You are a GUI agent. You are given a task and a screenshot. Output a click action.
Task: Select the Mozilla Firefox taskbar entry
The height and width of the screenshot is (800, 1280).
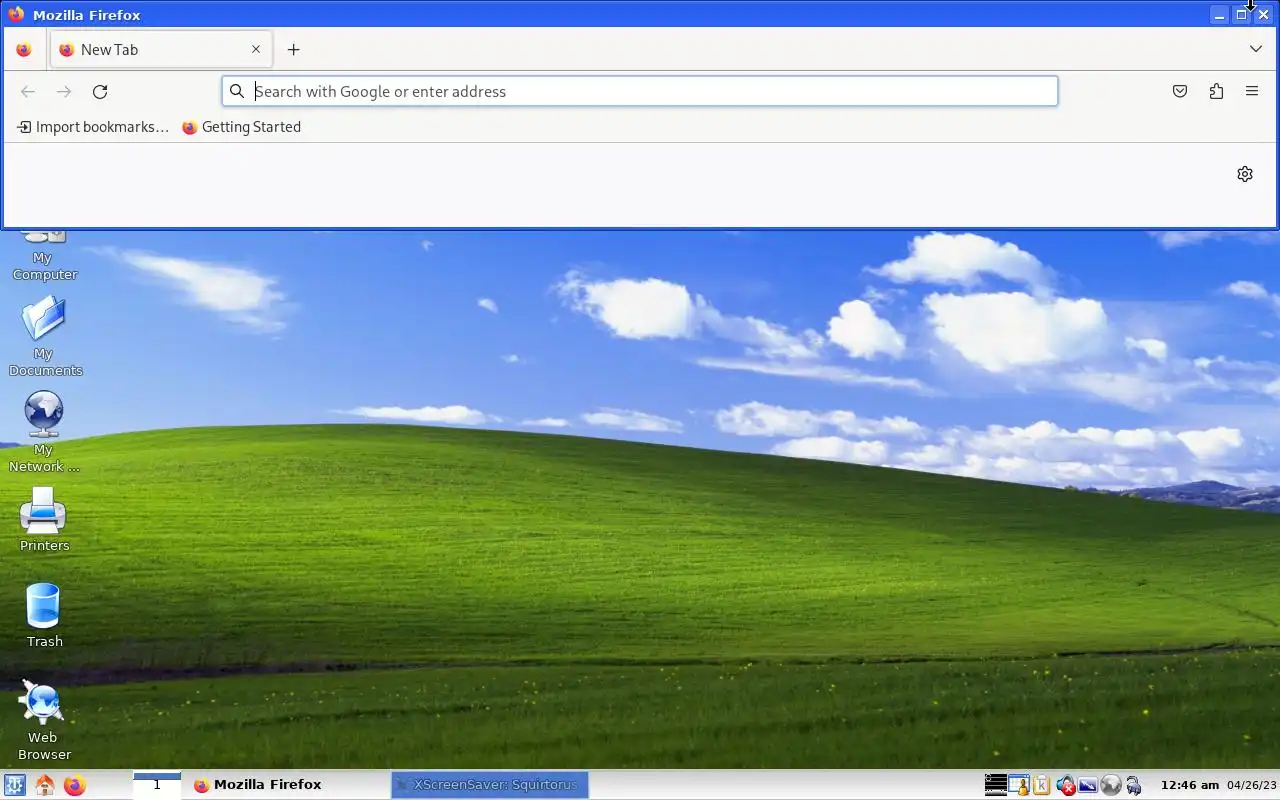click(287, 785)
